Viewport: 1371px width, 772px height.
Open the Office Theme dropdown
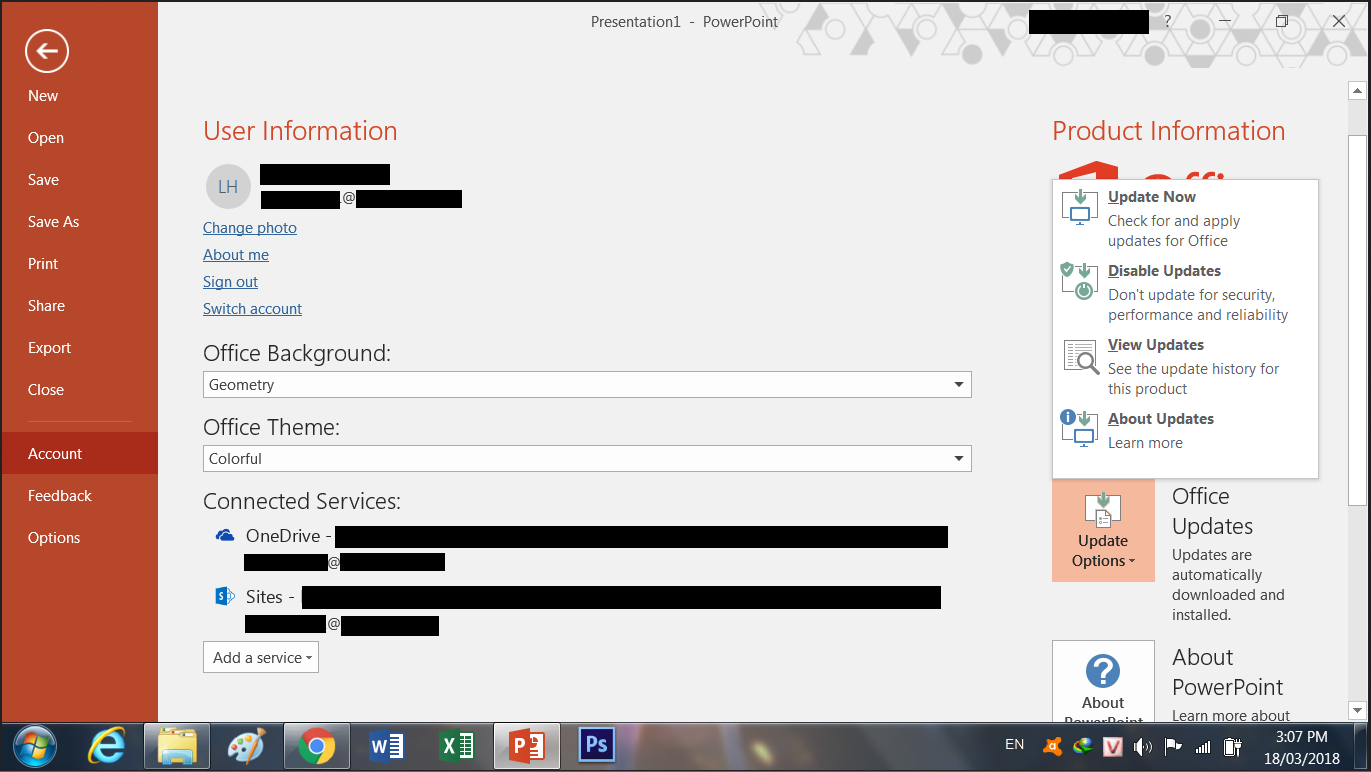click(587, 458)
